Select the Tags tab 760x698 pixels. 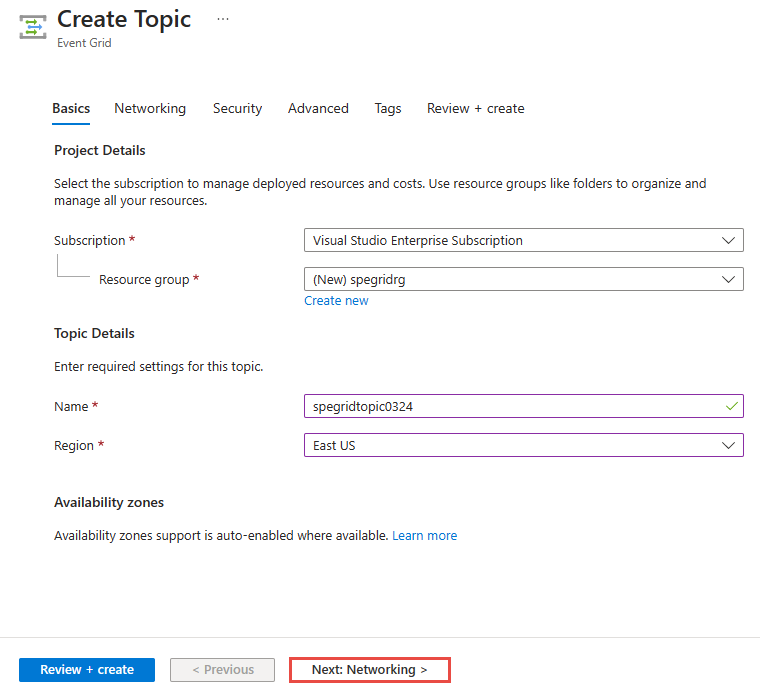[388, 109]
